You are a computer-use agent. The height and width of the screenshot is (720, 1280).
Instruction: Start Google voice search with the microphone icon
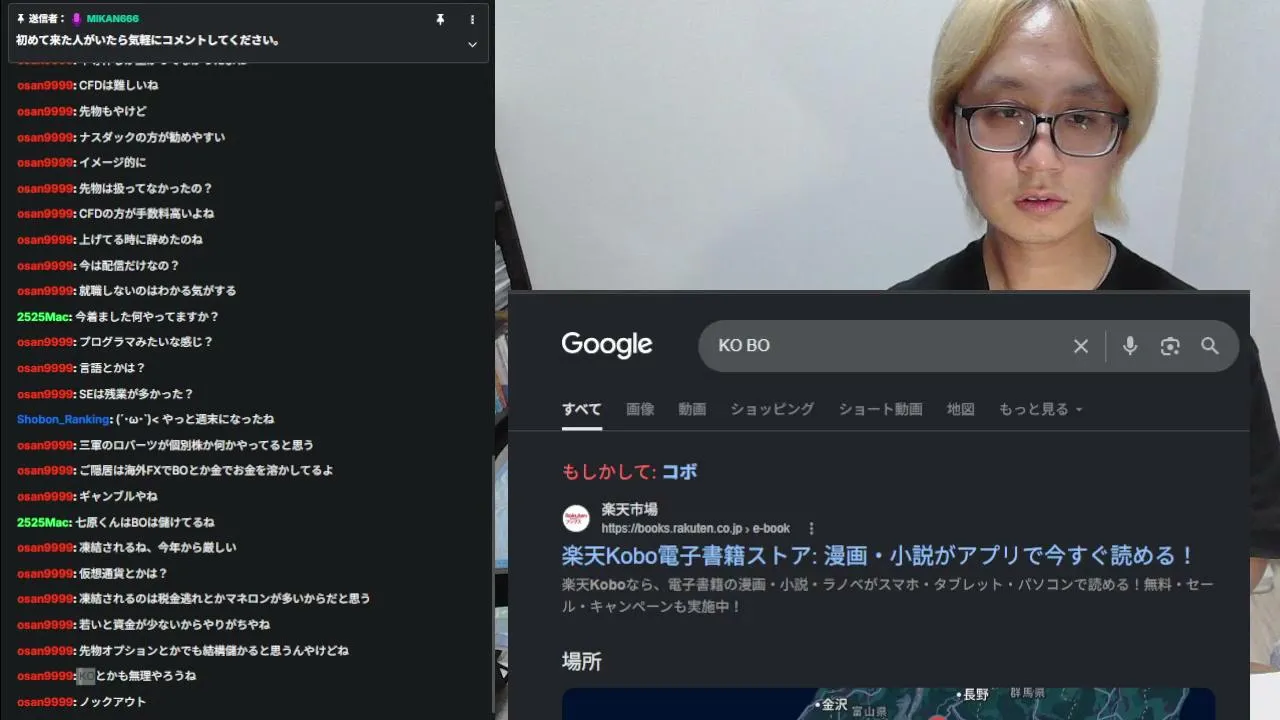pos(1130,346)
